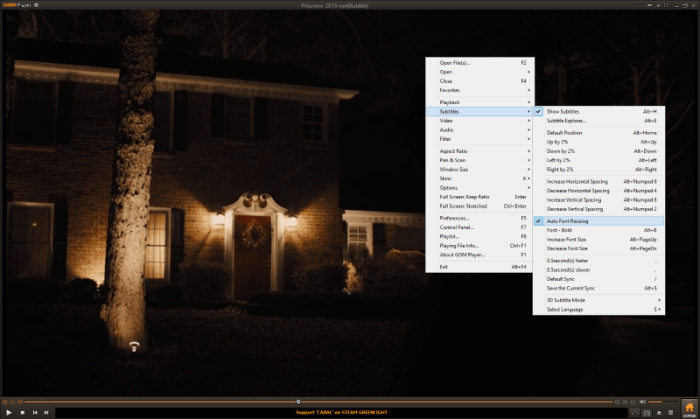Click the speaker mute icon
This screenshot has width=700, height=419.
[644, 402]
